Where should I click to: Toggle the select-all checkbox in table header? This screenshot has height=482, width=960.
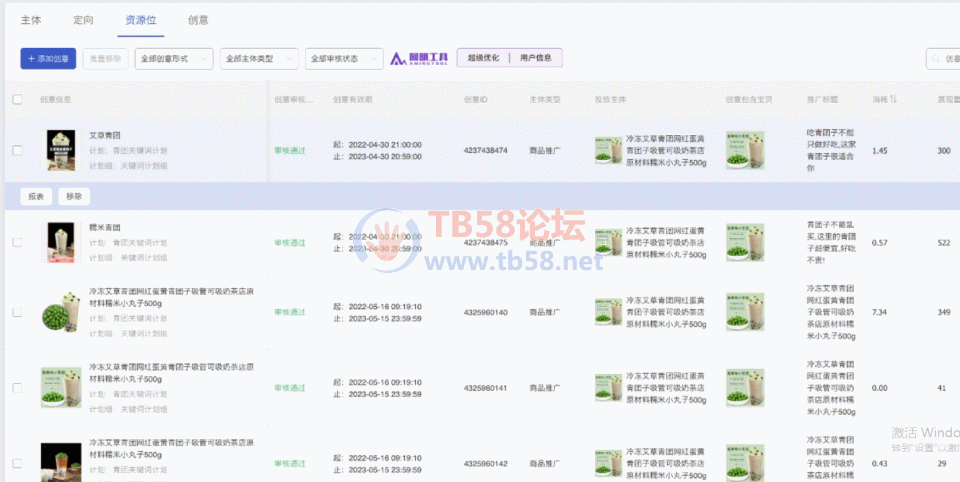click(x=17, y=100)
